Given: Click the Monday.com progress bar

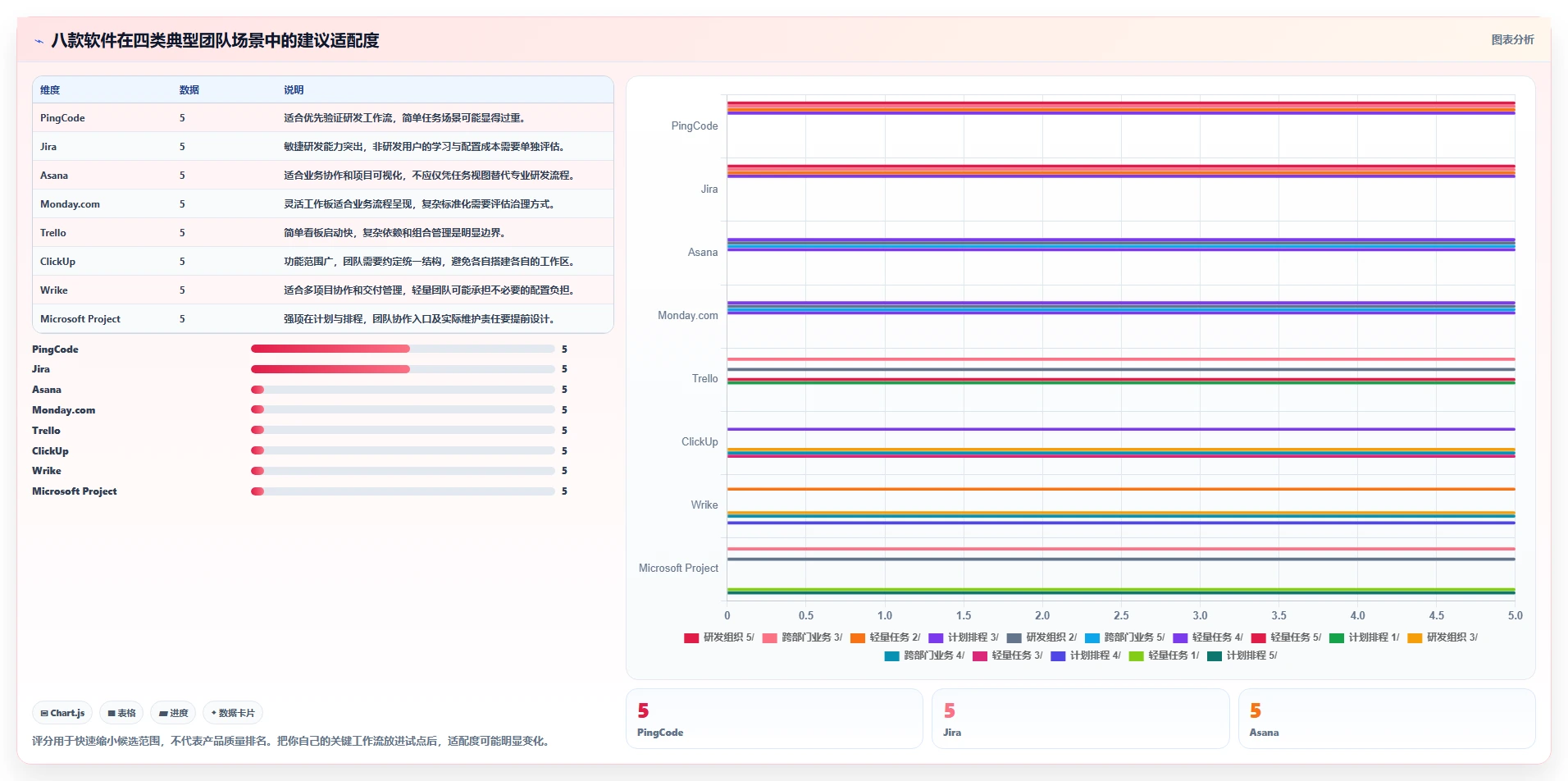Looking at the screenshot, I should [x=403, y=409].
